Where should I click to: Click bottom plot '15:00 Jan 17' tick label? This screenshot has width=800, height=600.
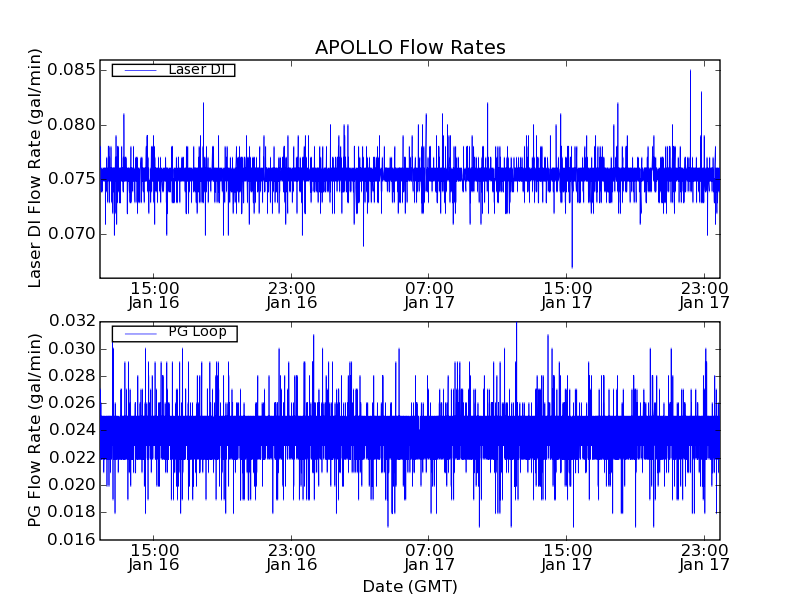[x=567, y=558]
